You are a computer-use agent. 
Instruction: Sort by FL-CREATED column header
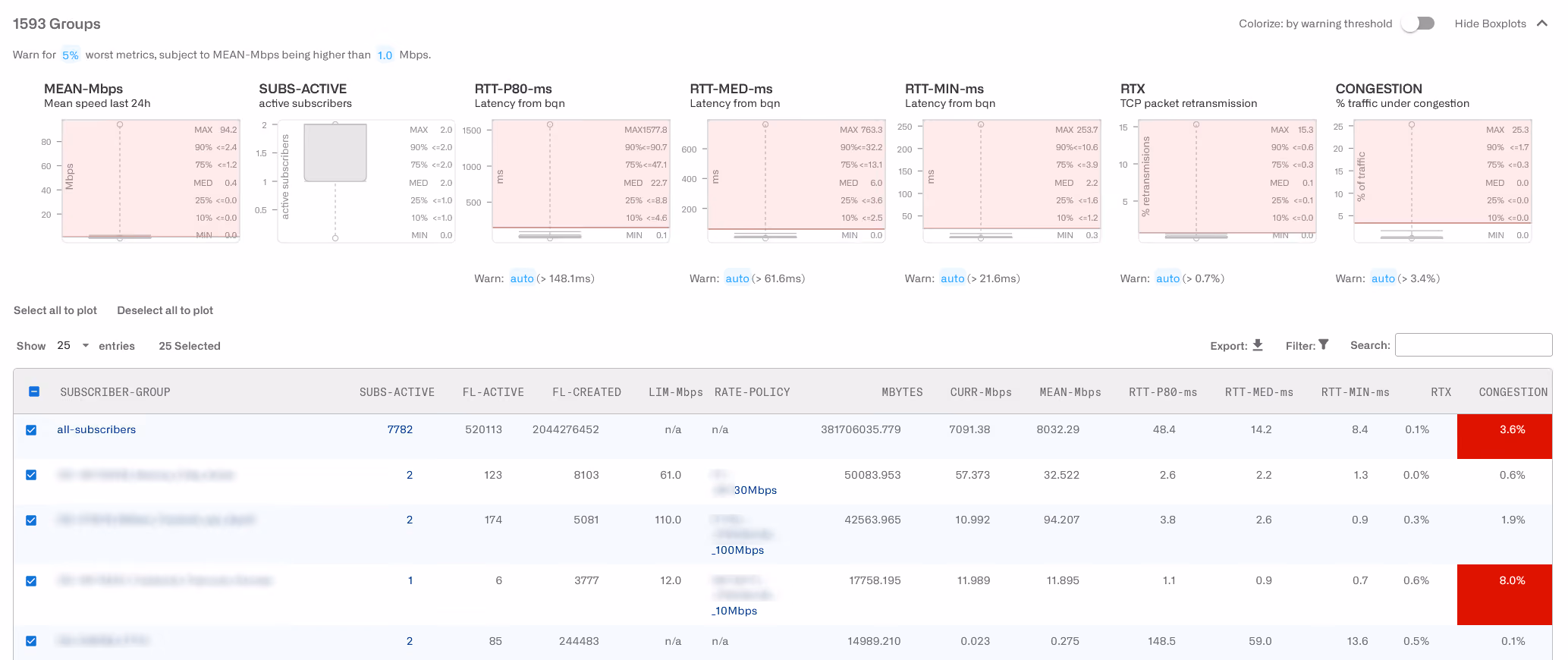586,392
